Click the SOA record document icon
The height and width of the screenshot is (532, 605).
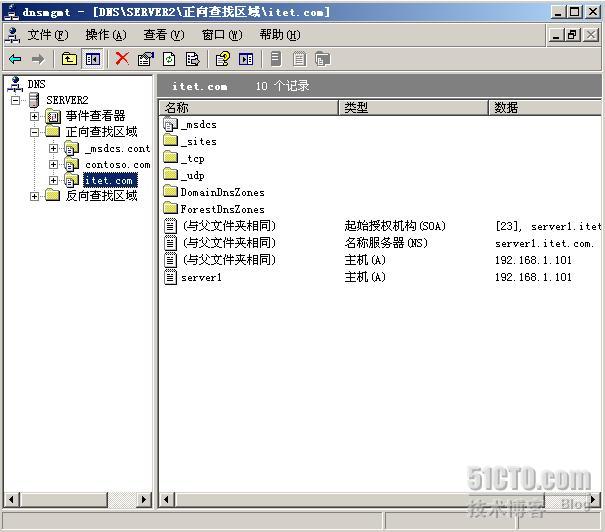tap(170, 226)
